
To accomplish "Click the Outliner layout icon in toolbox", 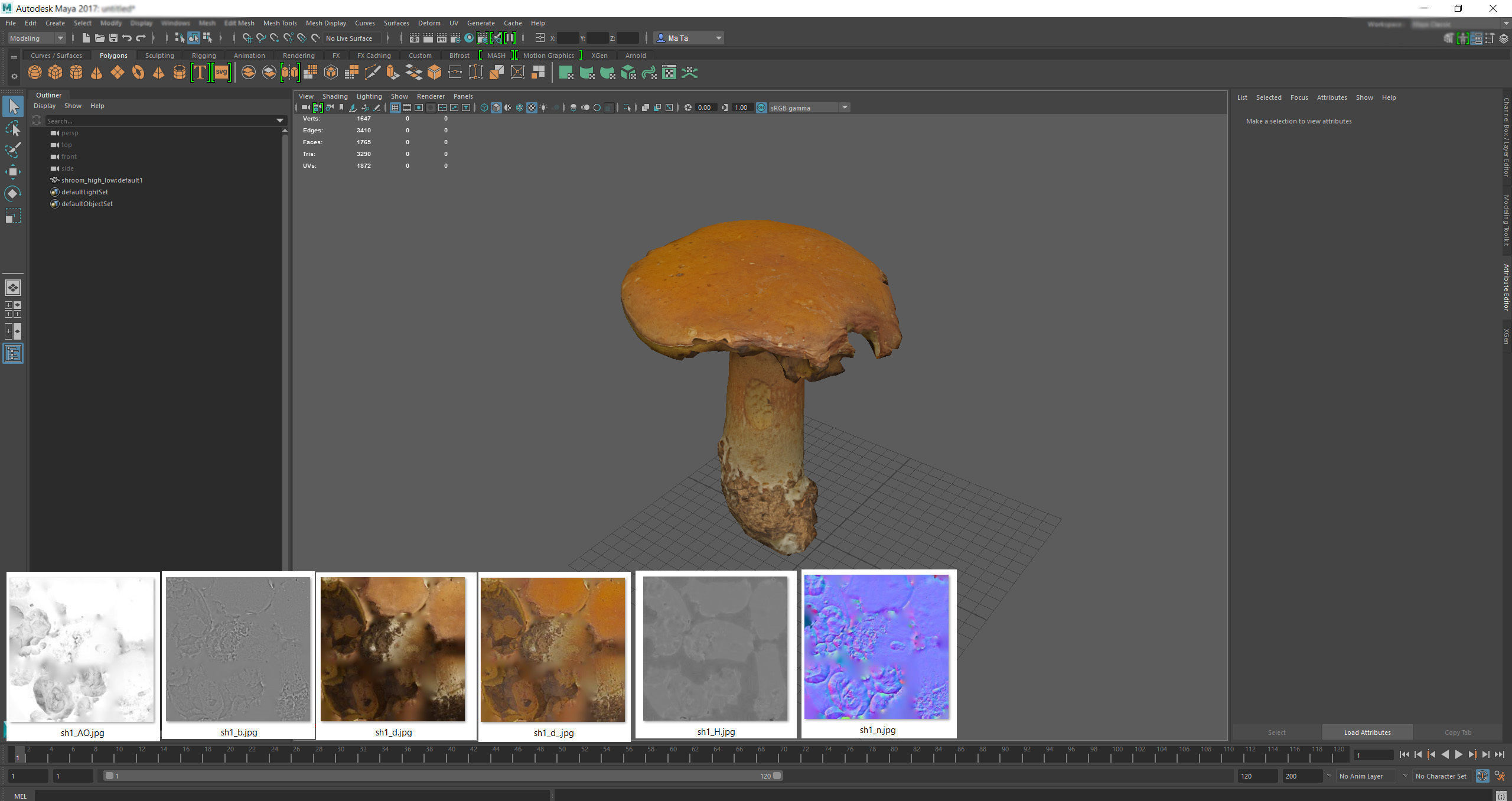I will pos(13,353).
